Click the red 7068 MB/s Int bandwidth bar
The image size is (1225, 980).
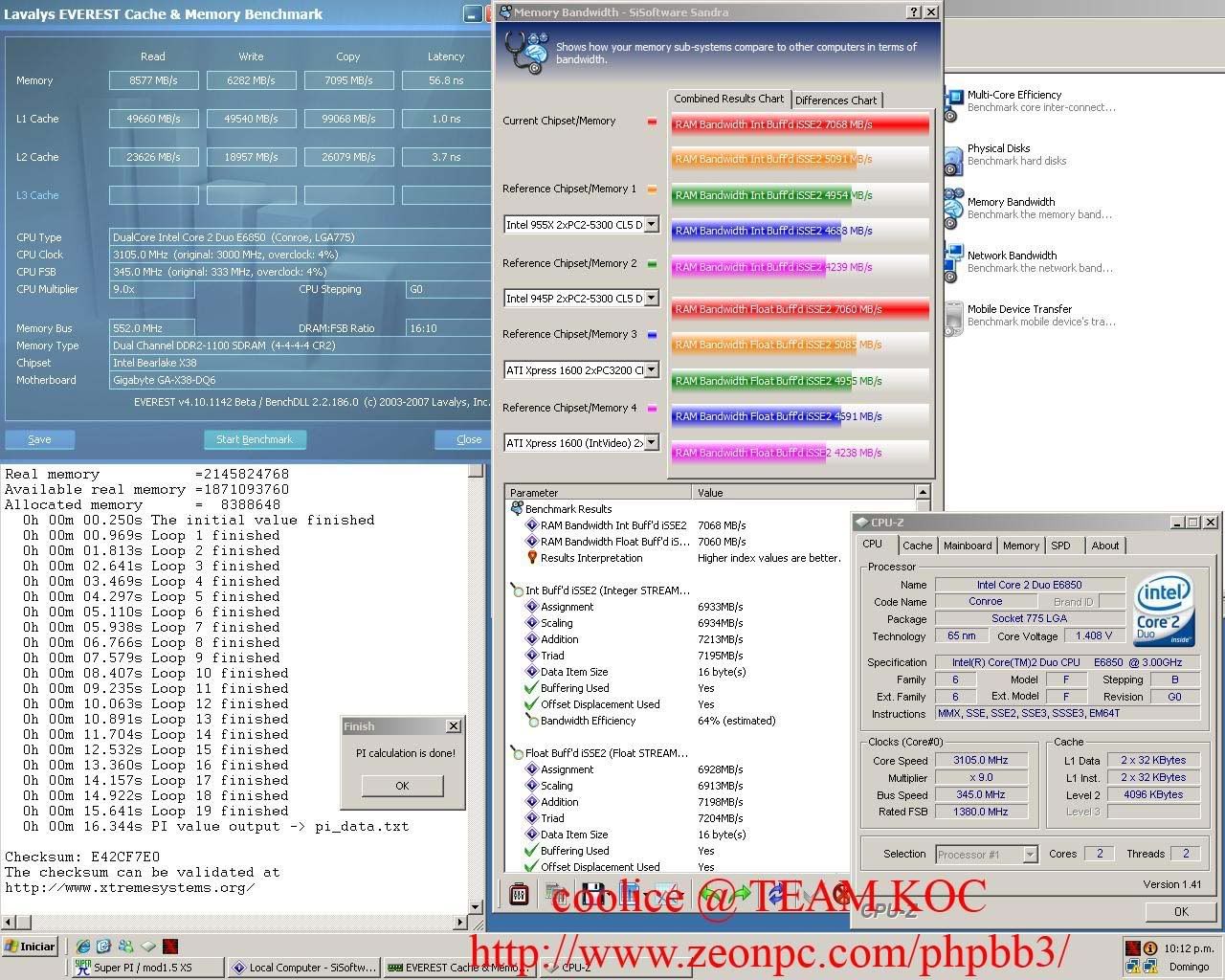800,124
